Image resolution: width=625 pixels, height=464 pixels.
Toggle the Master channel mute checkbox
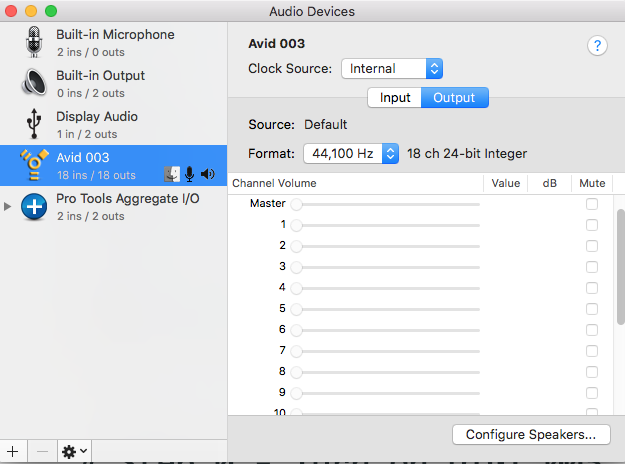592,204
